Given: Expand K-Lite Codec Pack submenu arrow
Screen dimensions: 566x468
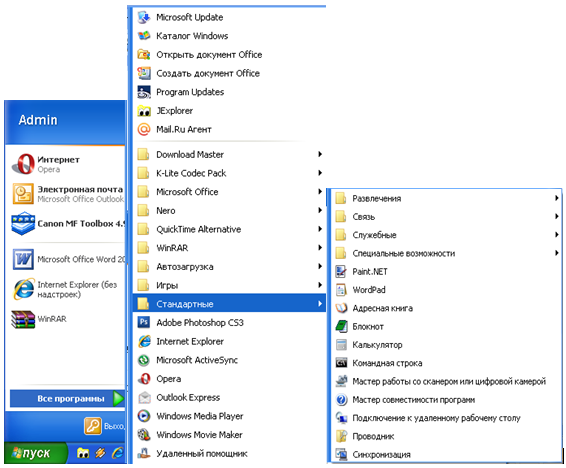Looking at the screenshot, I should point(320,173).
